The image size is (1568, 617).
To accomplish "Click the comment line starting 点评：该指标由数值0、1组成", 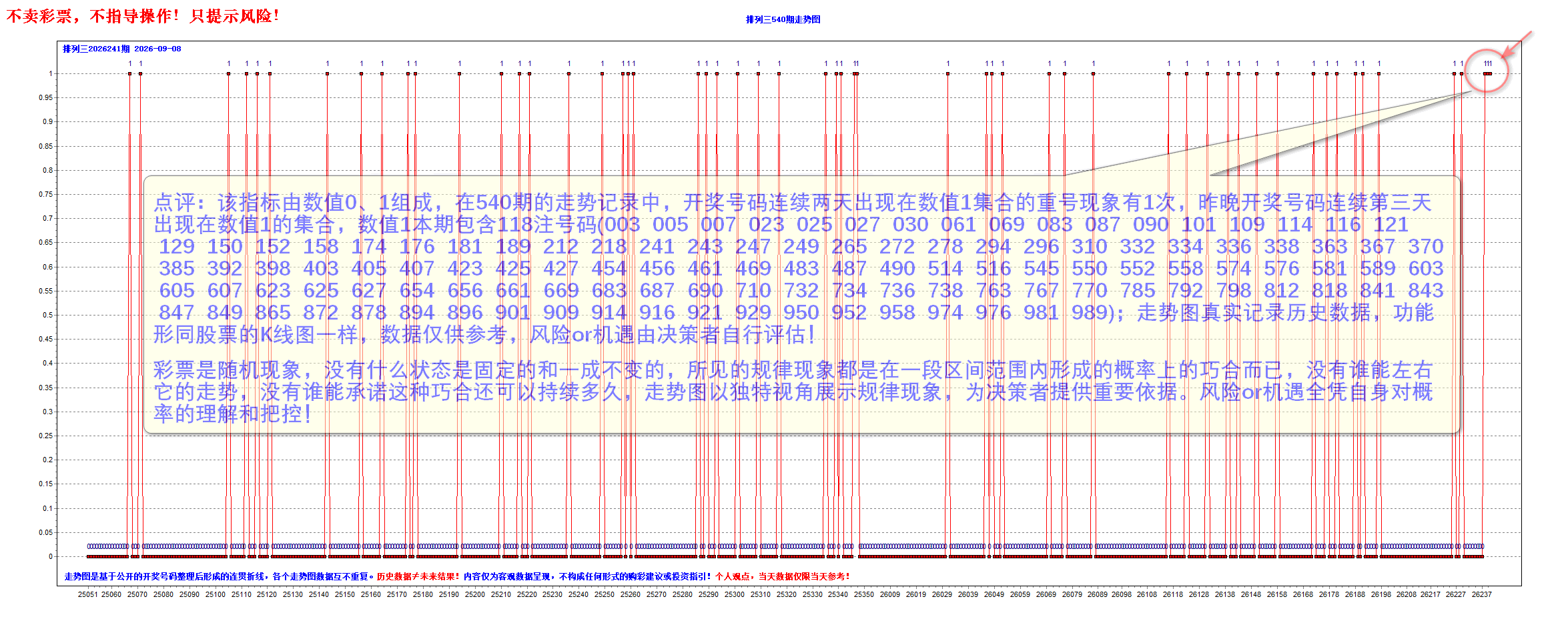I will pyautogui.click(x=793, y=202).
